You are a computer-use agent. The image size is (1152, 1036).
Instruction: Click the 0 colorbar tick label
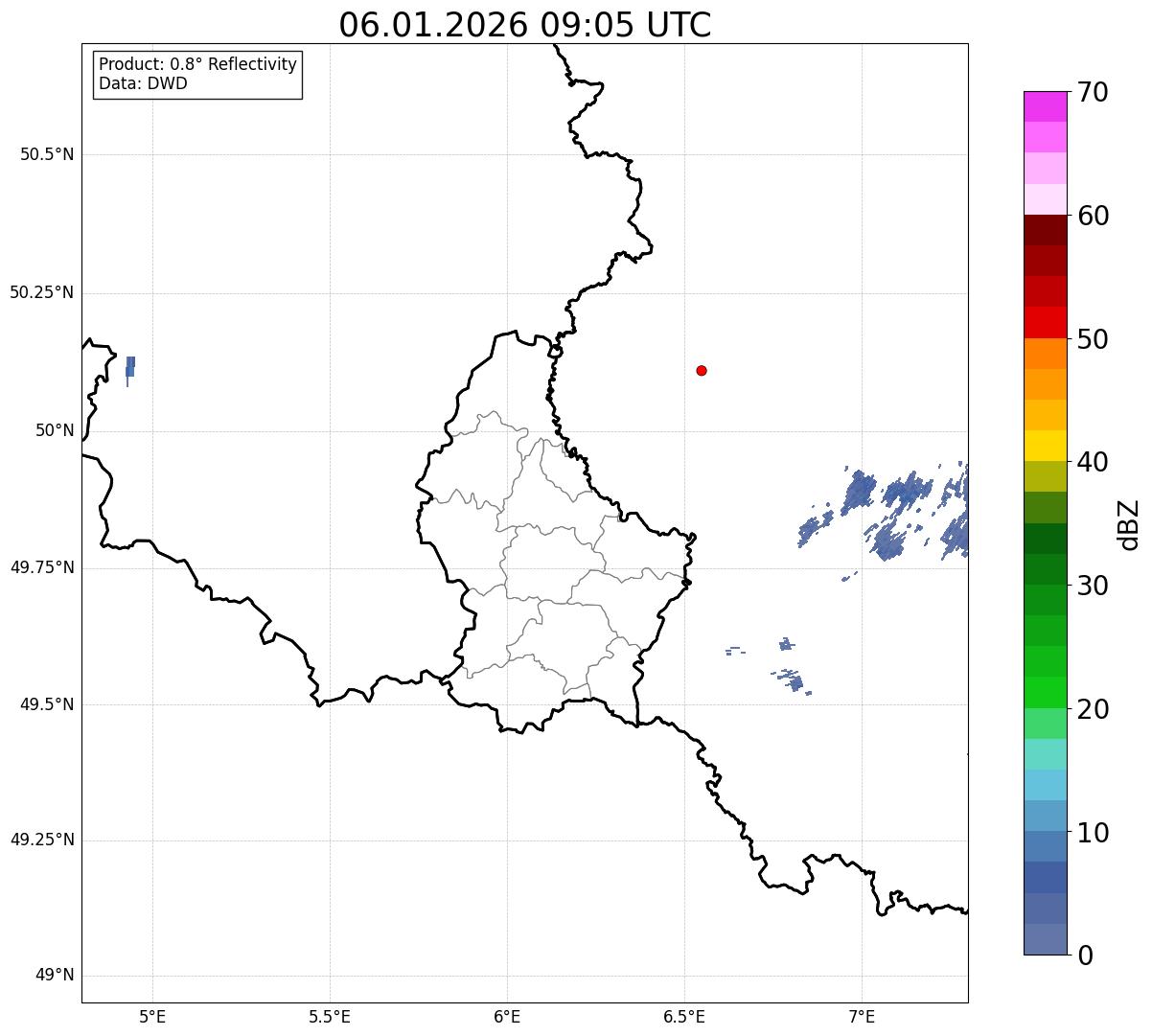pos(1085,955)
